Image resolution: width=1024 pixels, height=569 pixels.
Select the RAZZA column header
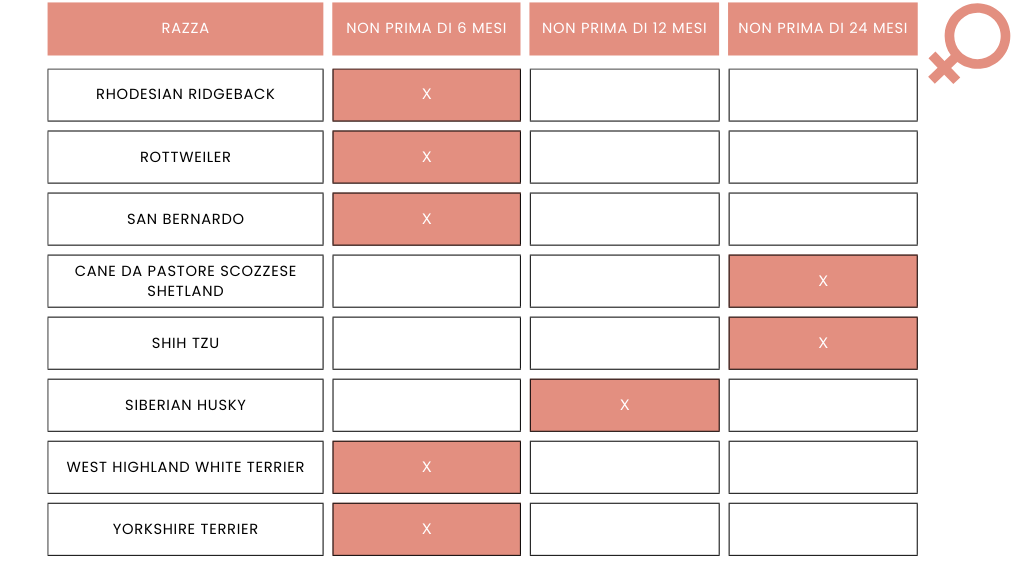[x=185, y=29]
